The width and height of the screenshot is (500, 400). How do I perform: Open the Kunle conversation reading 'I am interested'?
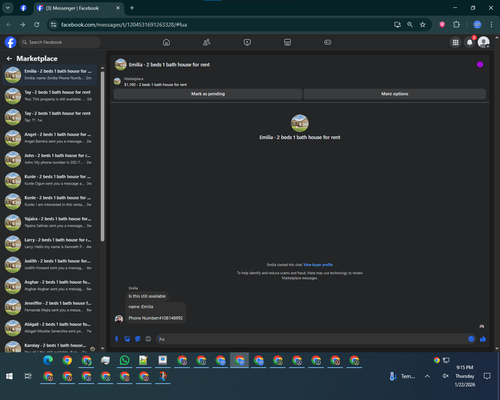[50, 201]
